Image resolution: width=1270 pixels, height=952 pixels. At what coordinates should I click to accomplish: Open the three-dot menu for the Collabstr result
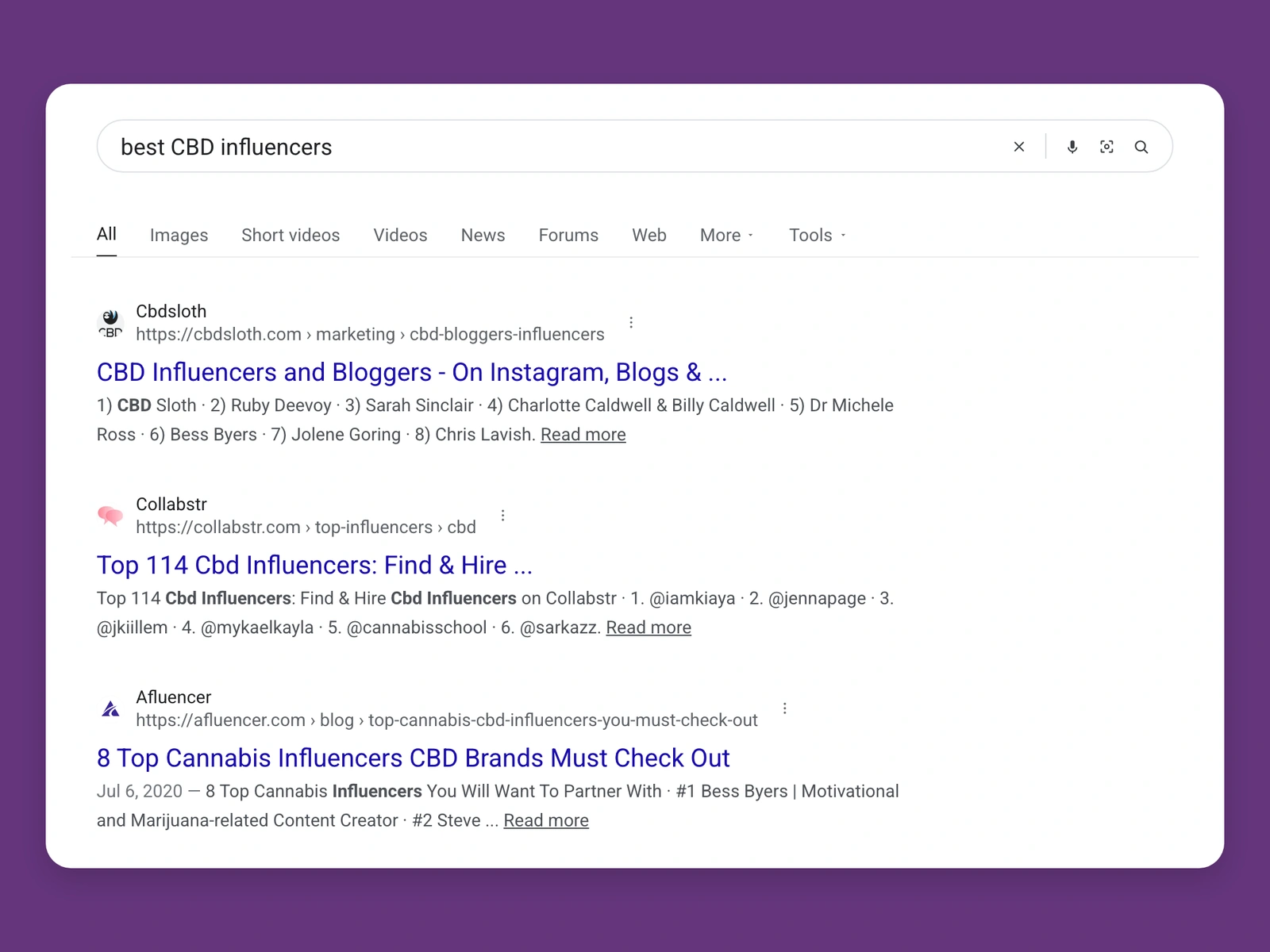point(502,515)
